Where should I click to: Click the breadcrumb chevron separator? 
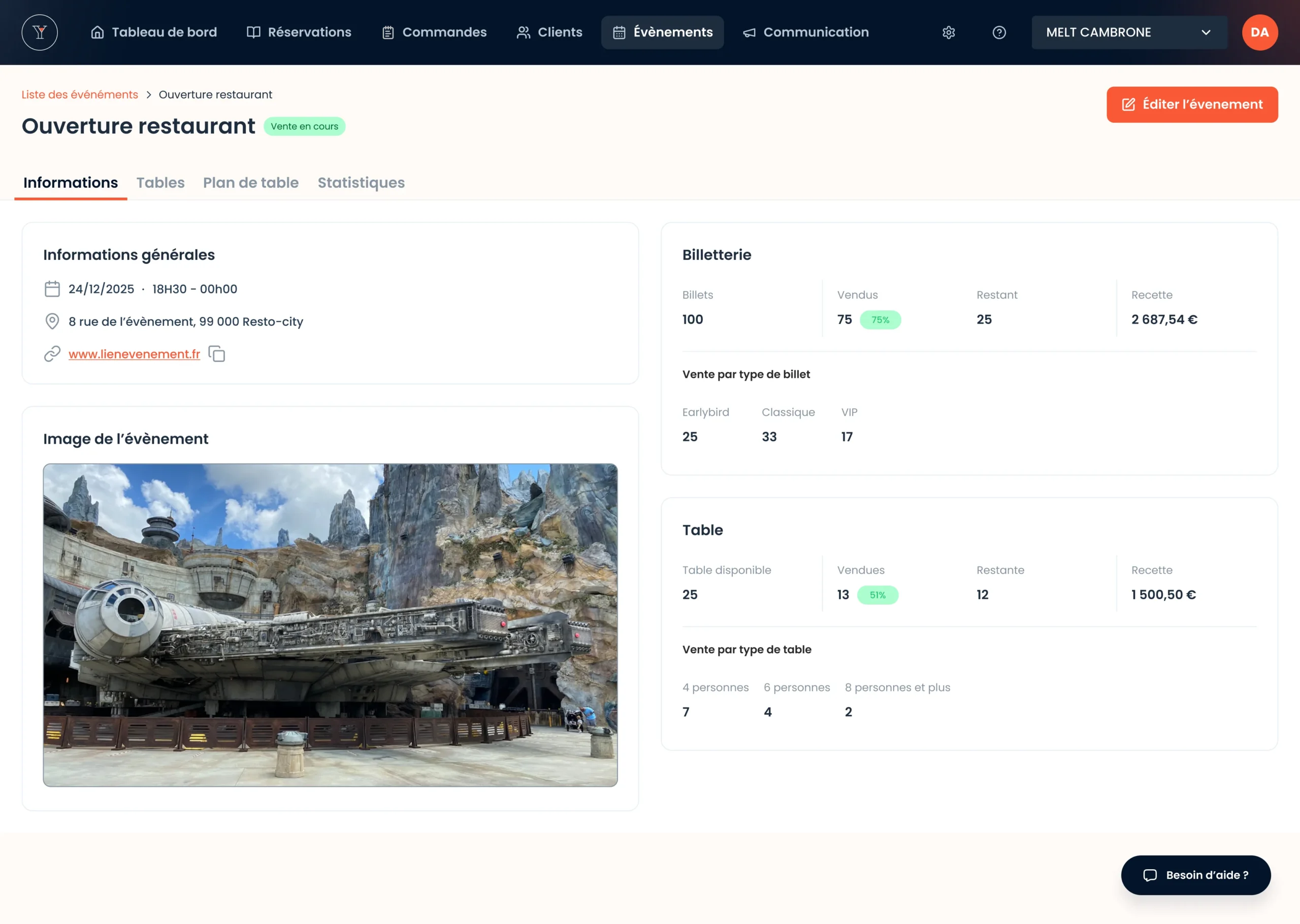click(x=148, y=95)
